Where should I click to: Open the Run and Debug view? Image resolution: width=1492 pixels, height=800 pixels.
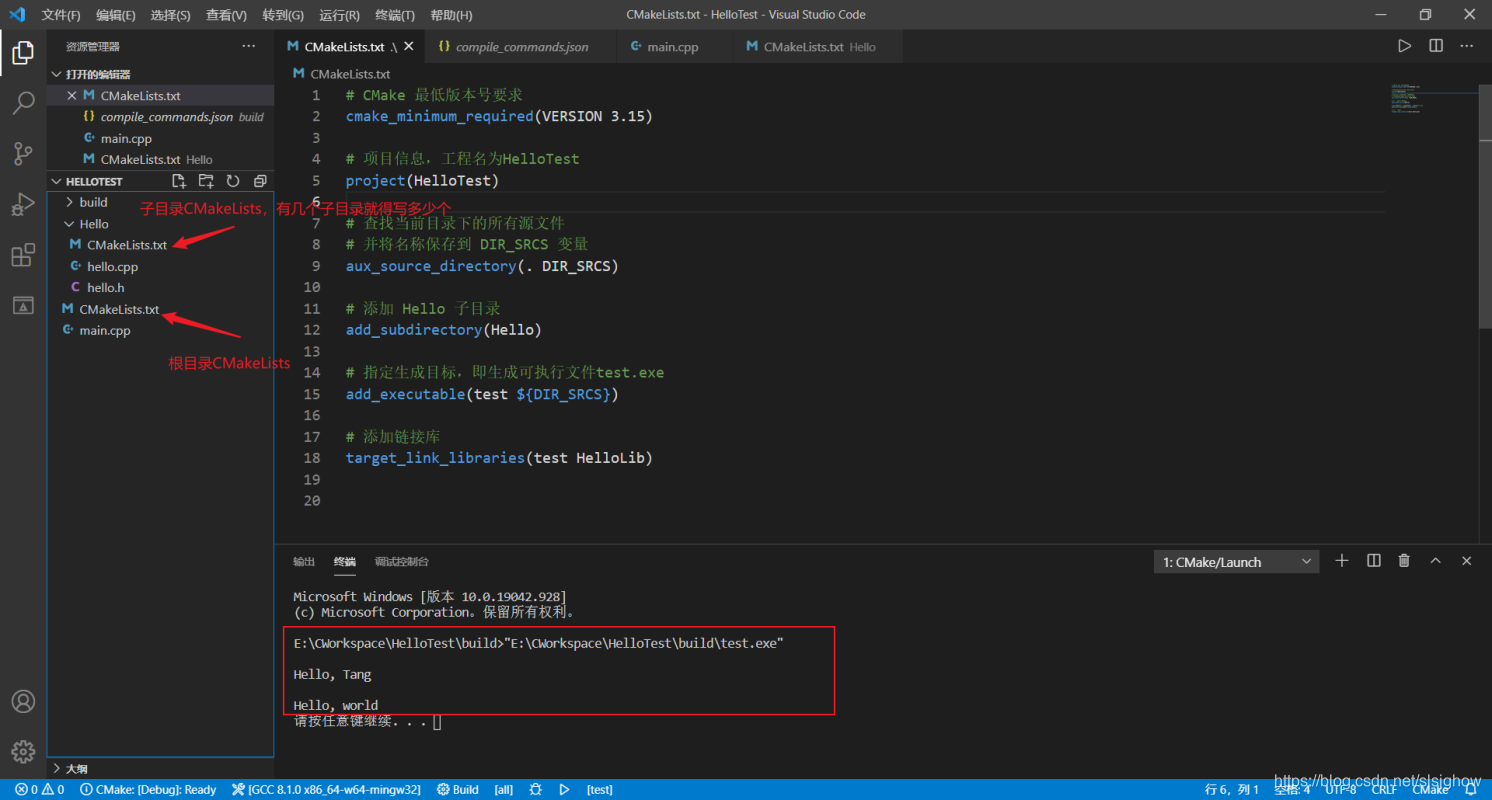23,204
